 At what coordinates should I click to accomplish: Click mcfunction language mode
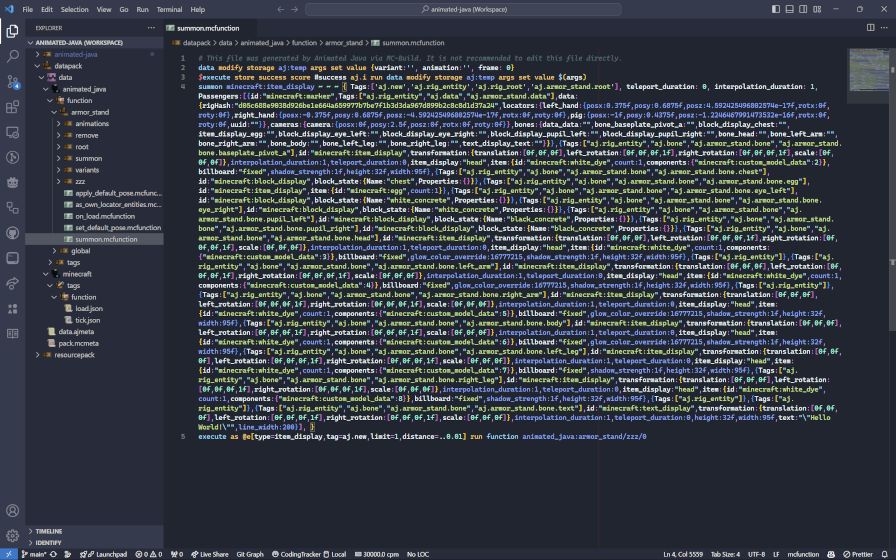tap(803, 554)
